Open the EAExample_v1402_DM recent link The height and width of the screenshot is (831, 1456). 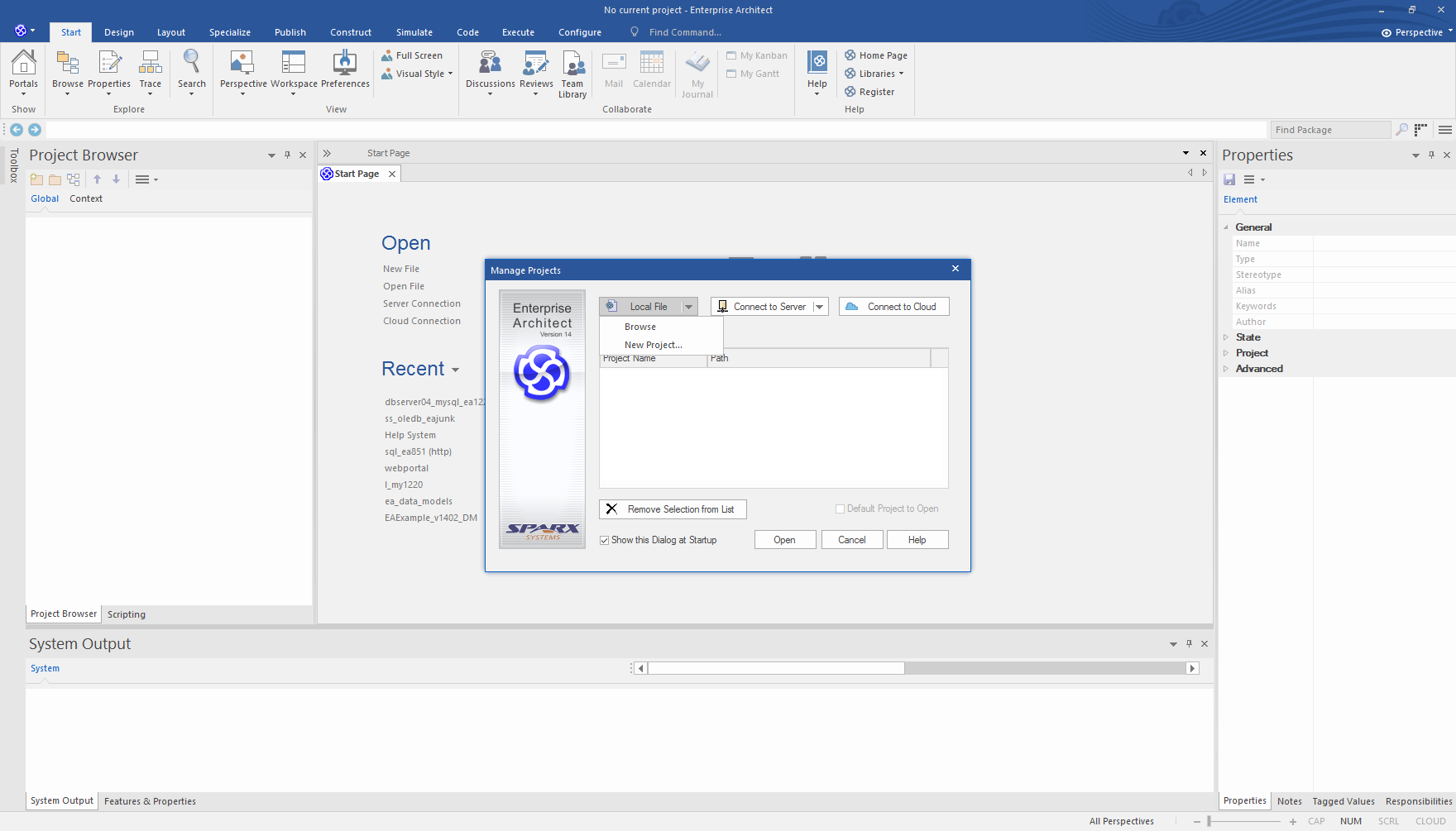click(431, 518)
